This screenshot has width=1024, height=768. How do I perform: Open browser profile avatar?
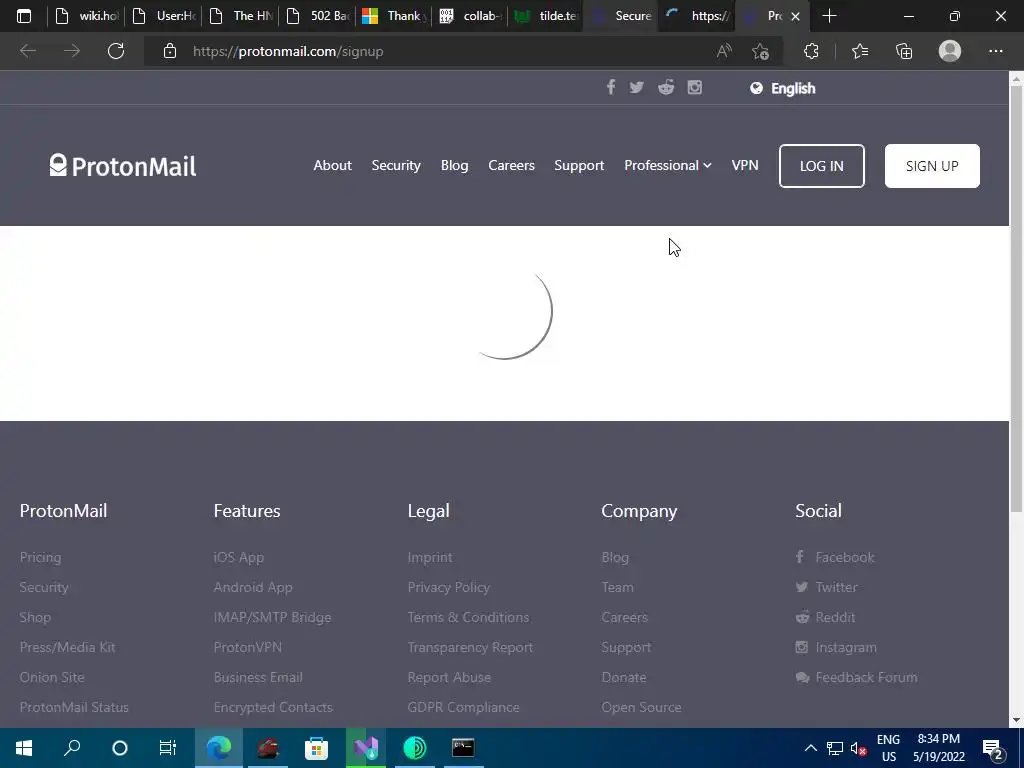pyautogui.click(x=950, y=51)
